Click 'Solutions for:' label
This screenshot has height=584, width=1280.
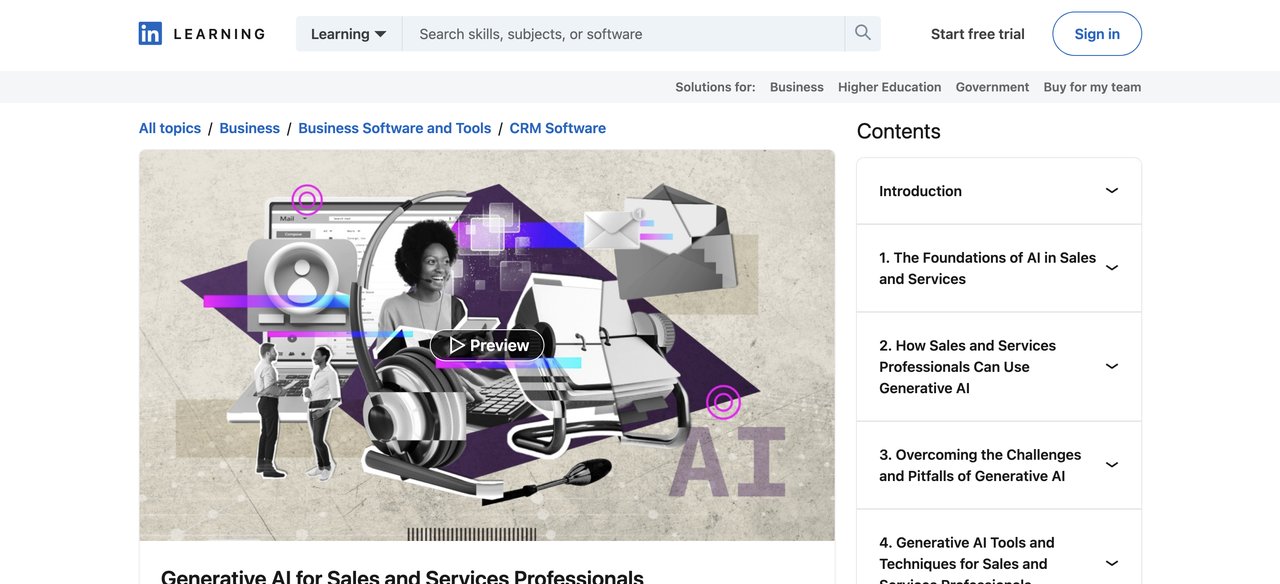click(715, 87)
